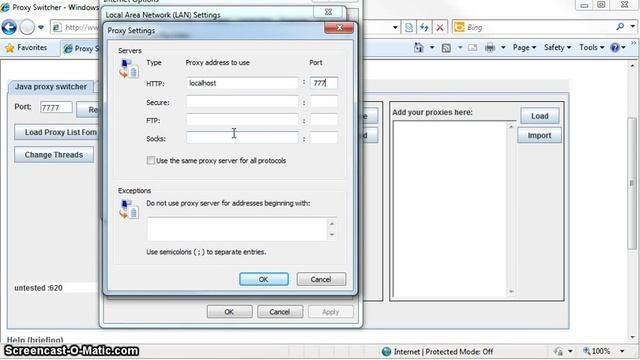Click the scroll up arrow in proxies list

(x=511, y=127)
